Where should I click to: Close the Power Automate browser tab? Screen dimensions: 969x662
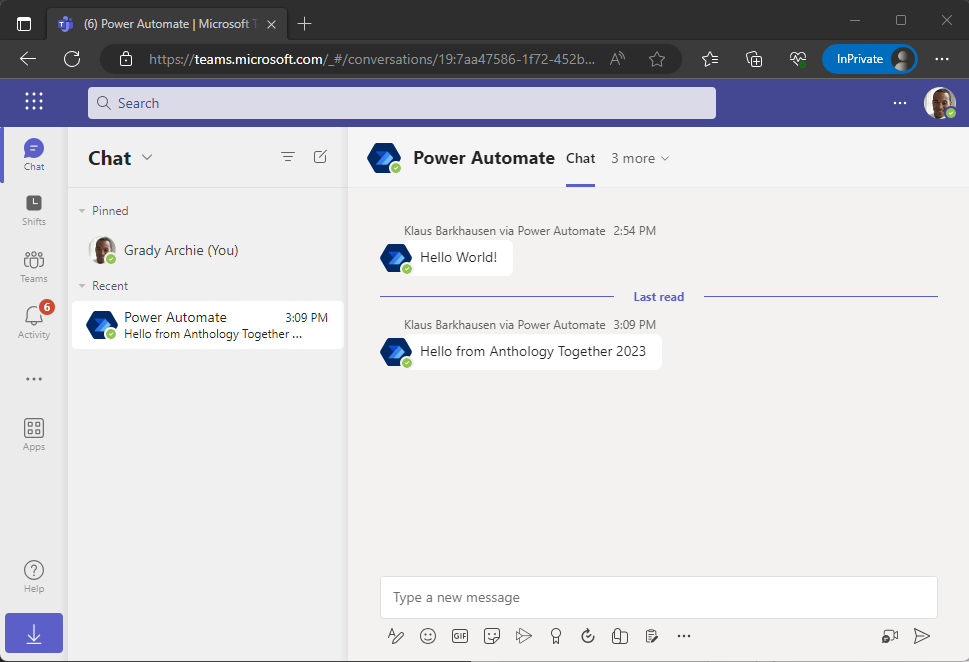click(271, 25)
